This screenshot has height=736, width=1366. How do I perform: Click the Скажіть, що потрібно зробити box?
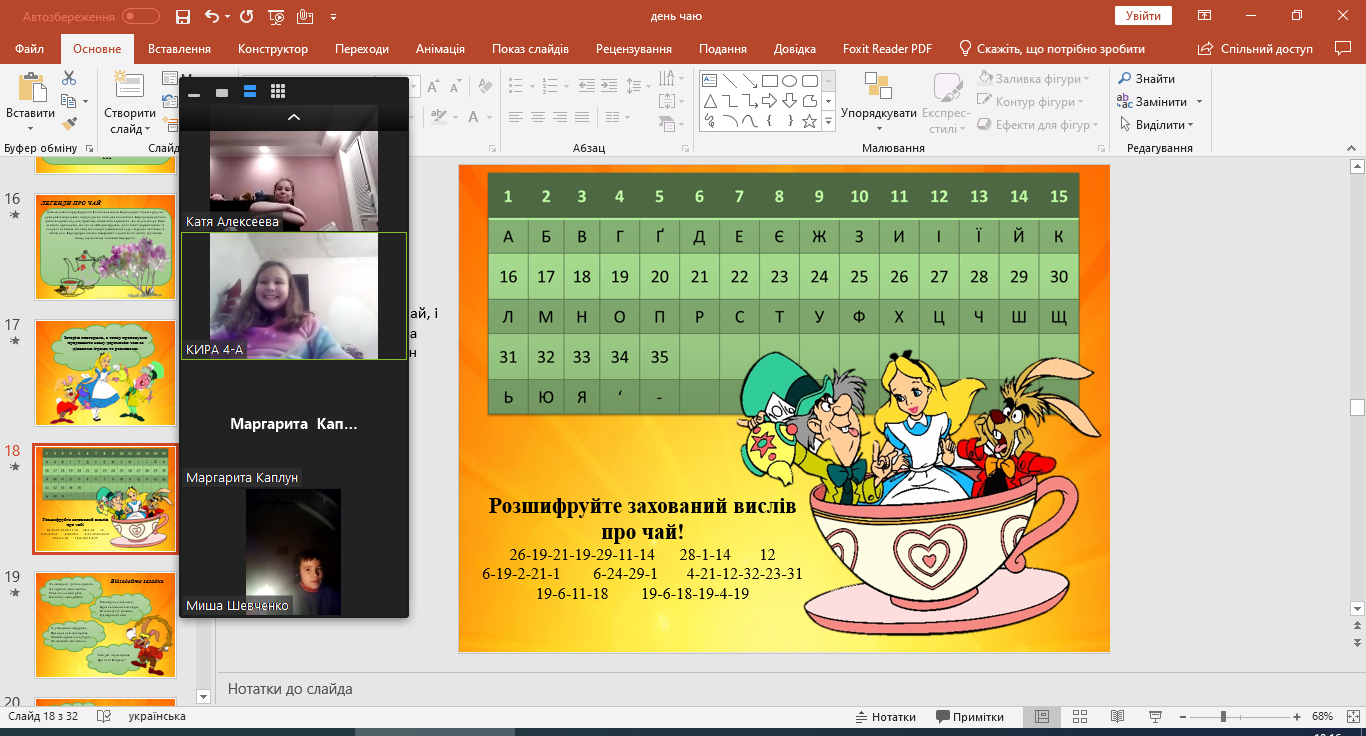point(1052,49)
